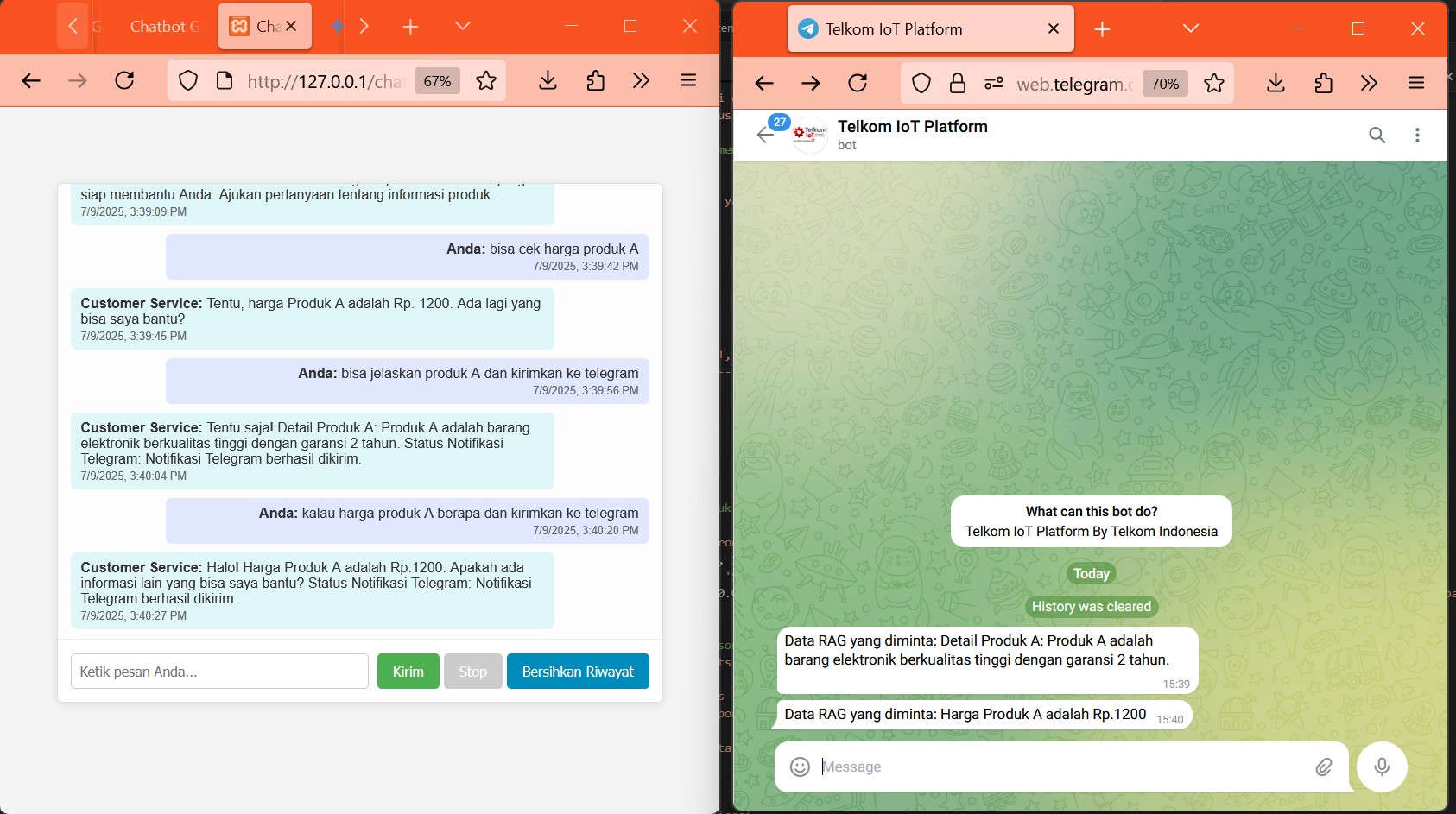Switch to the Chatbot G tab
Screen dimensions: 1456x814
(164, 26)
